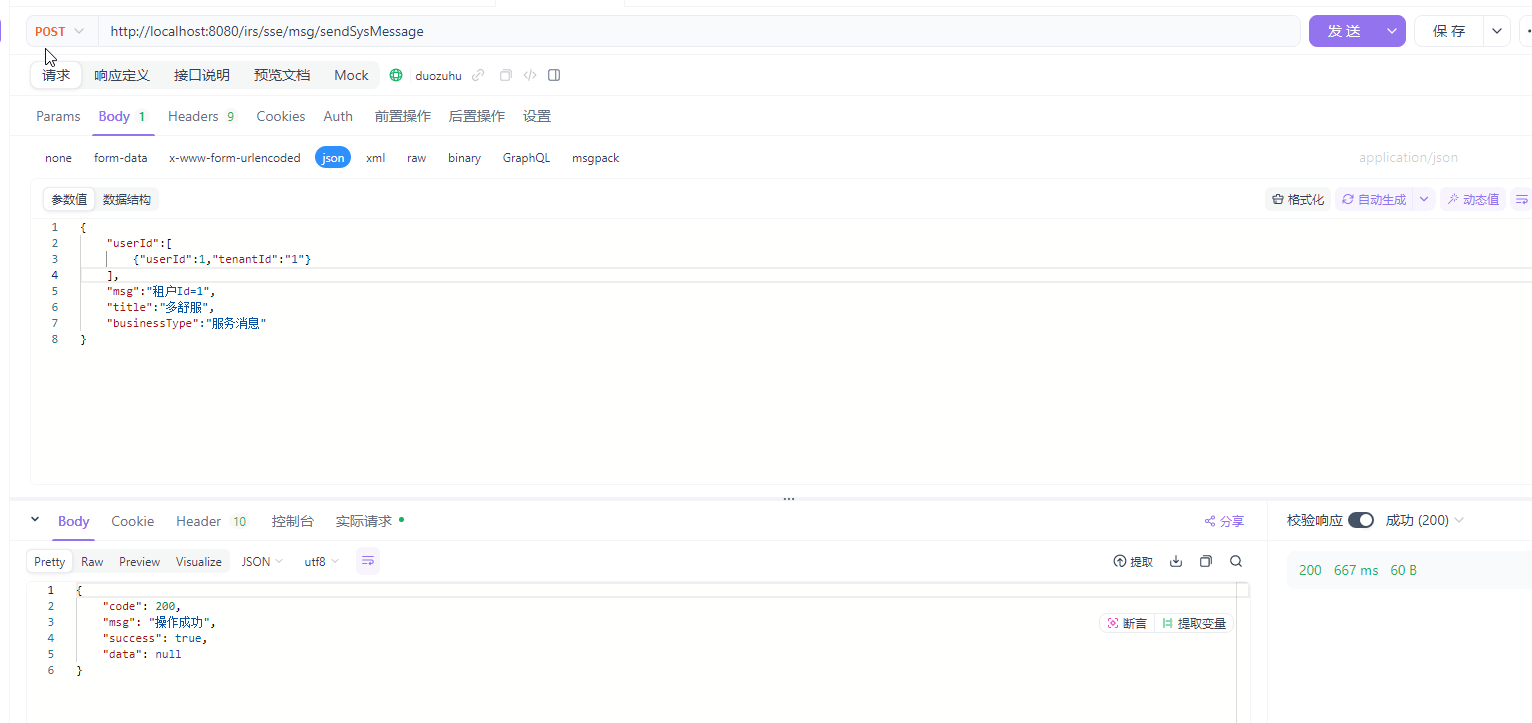The width and height of the screenshot is (1532, 723).
Task: Switch to the Mock tab
Action: (351, 75)
